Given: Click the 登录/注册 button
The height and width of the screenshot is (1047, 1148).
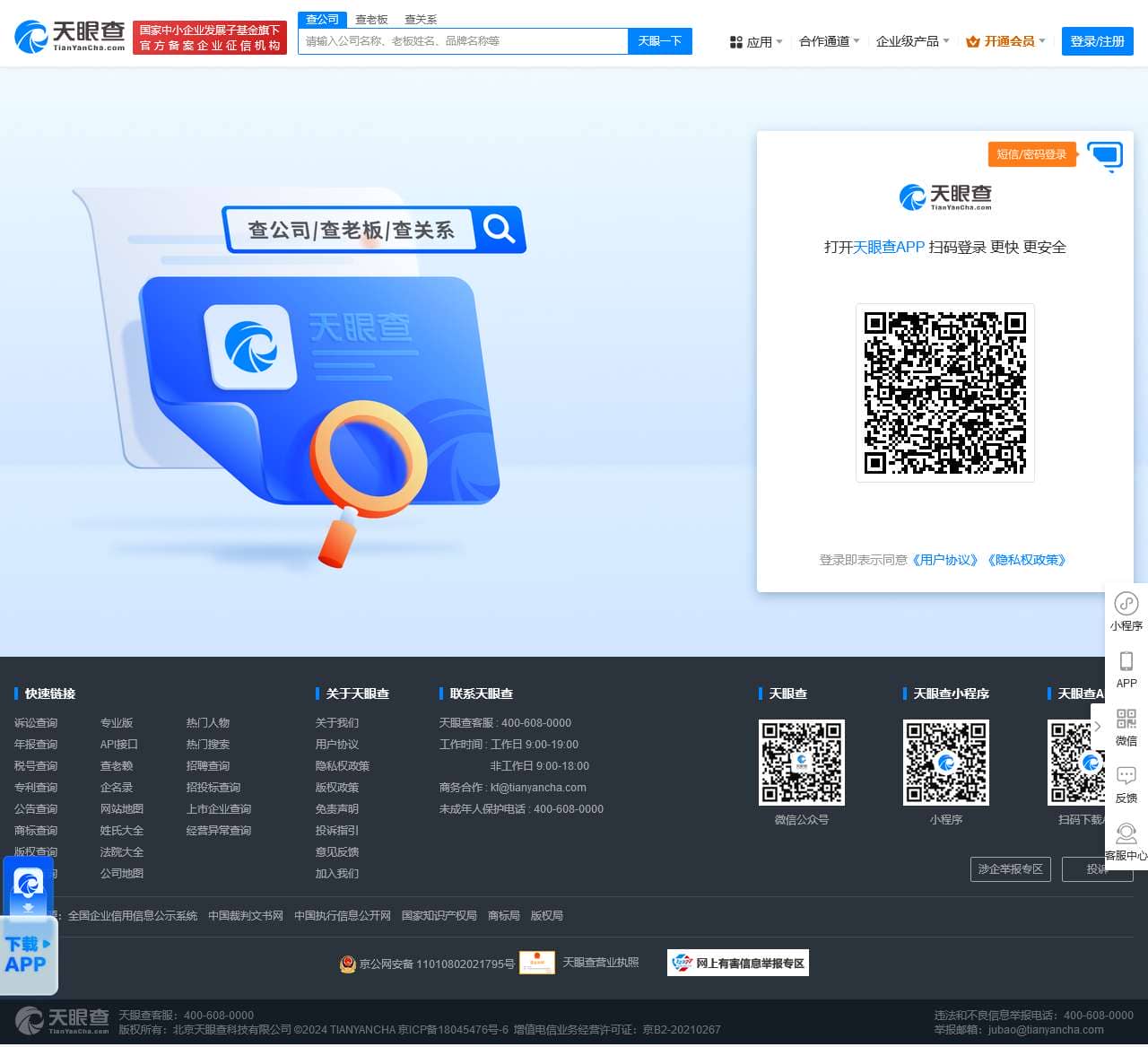Looking at the screenshot, I should click(1098, 41).
